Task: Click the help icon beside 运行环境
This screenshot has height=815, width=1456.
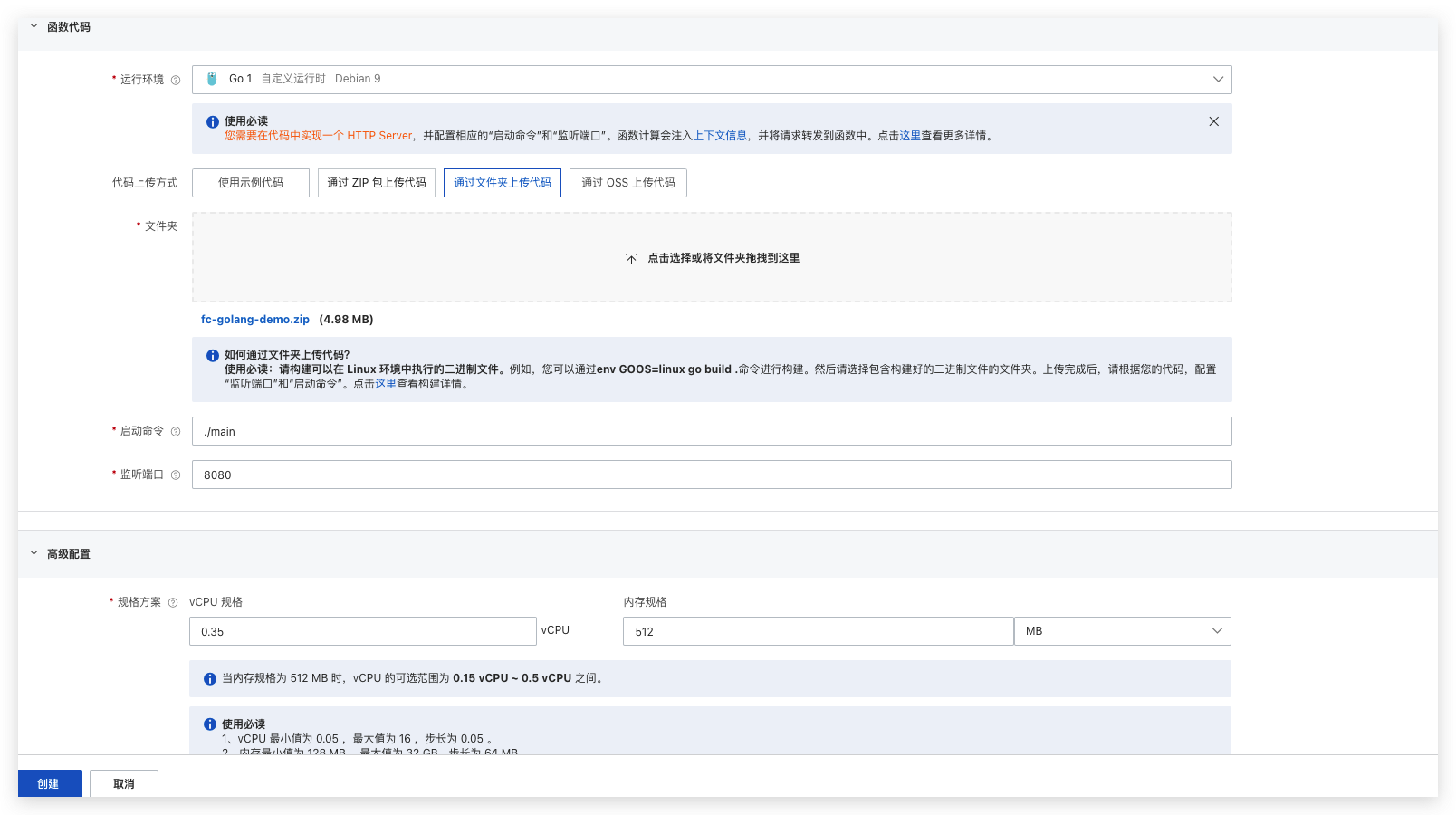Action: pos(176,80)
